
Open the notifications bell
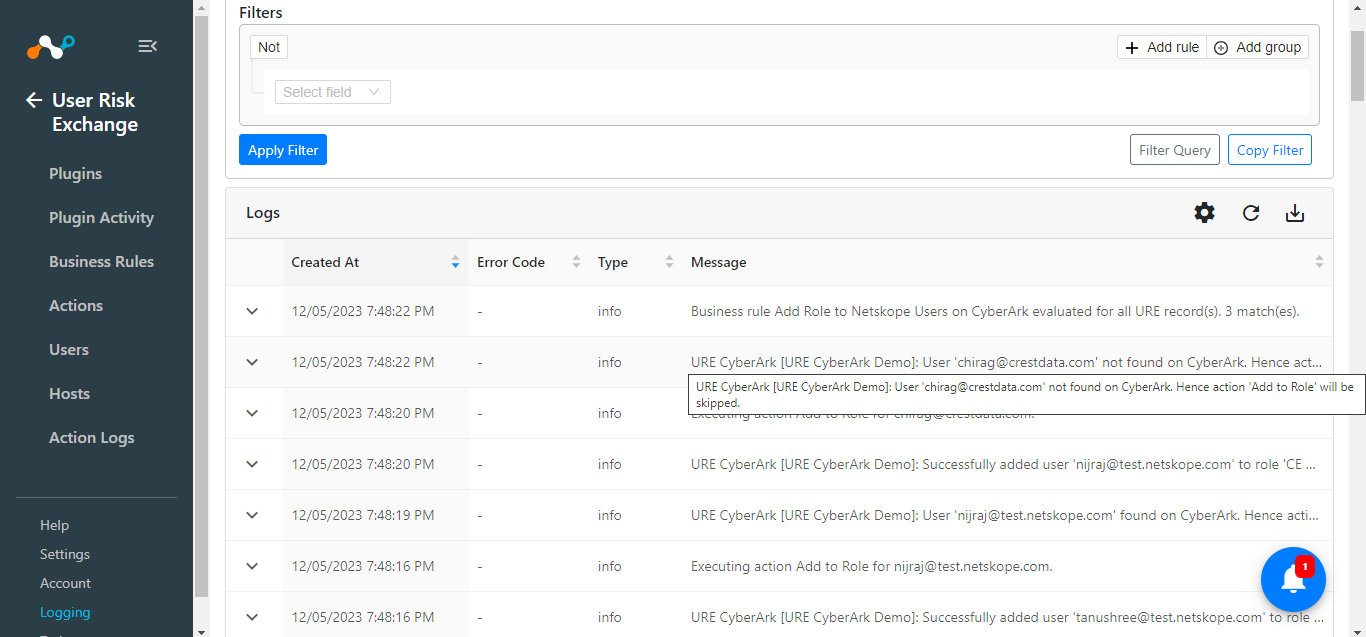(1293, 579)
